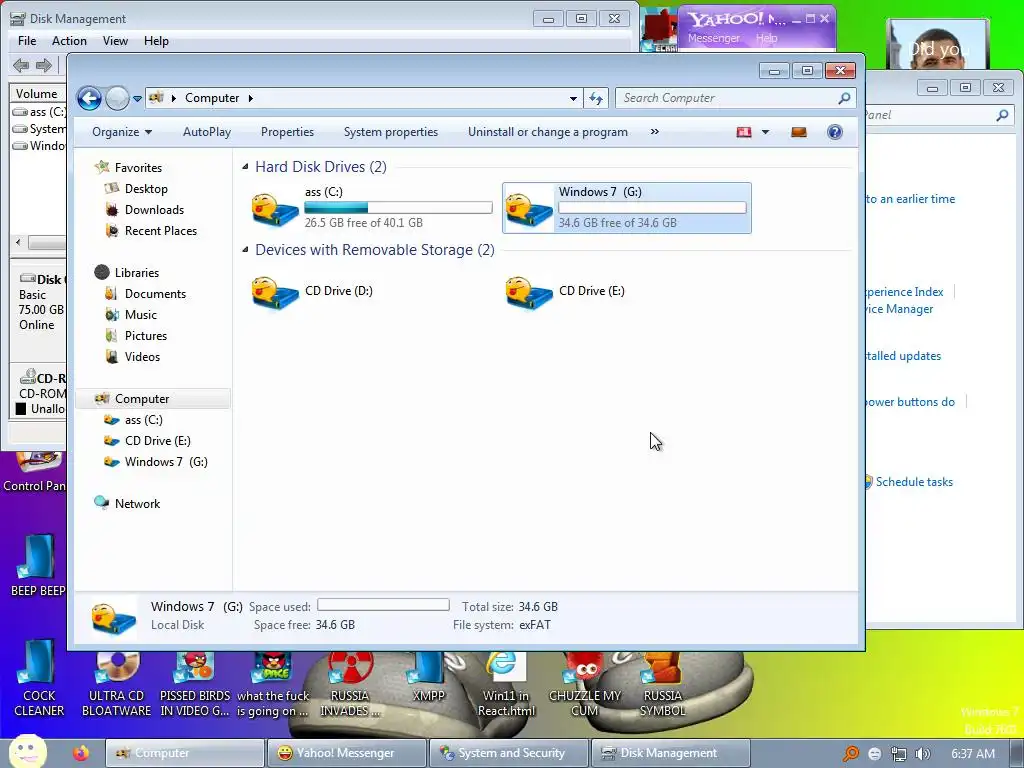Open Help menu in Yahoo! Messenger window
This screenshot has width=1024, height=768.
click(767, 39)
